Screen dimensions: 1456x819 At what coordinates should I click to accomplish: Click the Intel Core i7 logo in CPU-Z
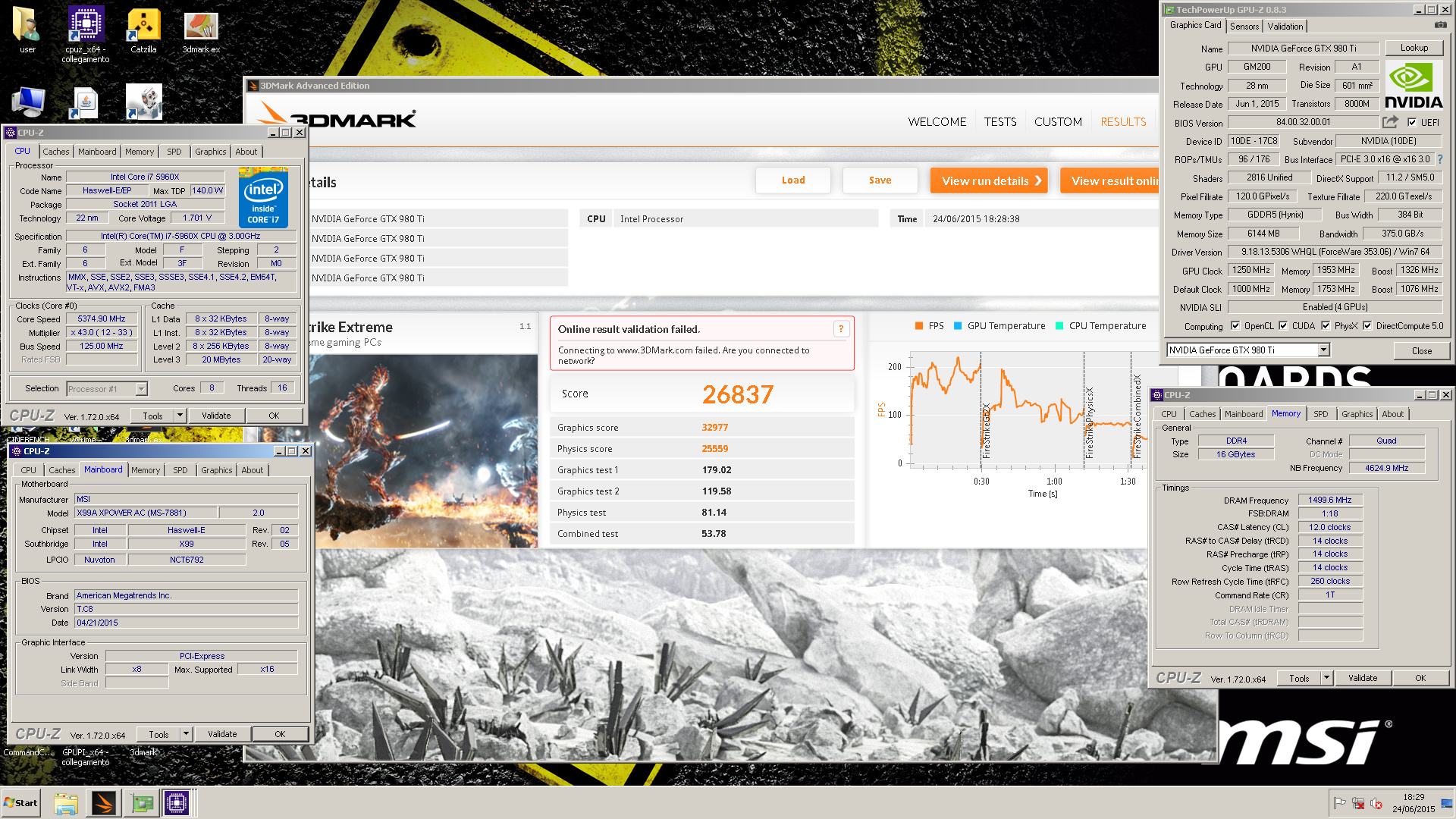pos(263,198)
